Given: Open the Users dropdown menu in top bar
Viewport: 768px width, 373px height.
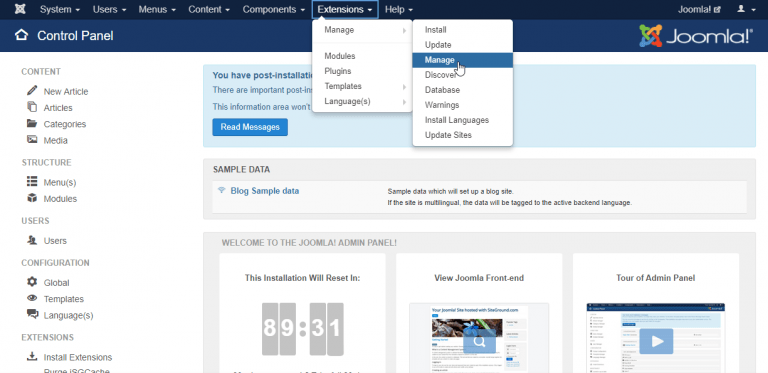Looking at the screenshot, I should (109, 9).
